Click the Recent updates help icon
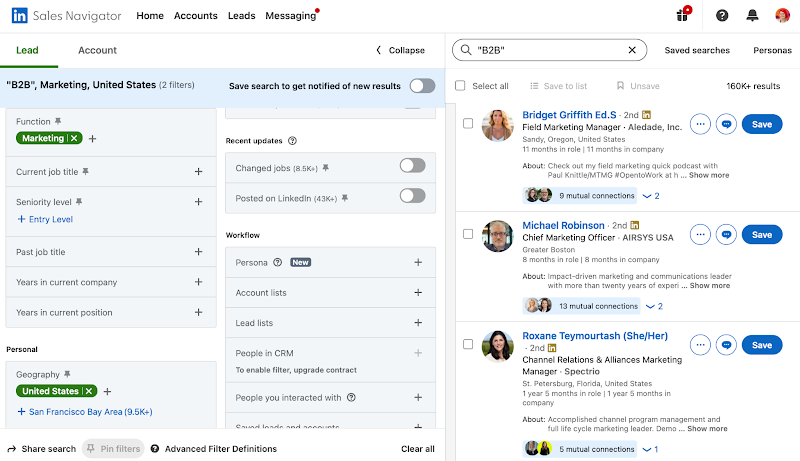Image resolution: width=800 pixels, height=461 pixels. coord(292,141)
